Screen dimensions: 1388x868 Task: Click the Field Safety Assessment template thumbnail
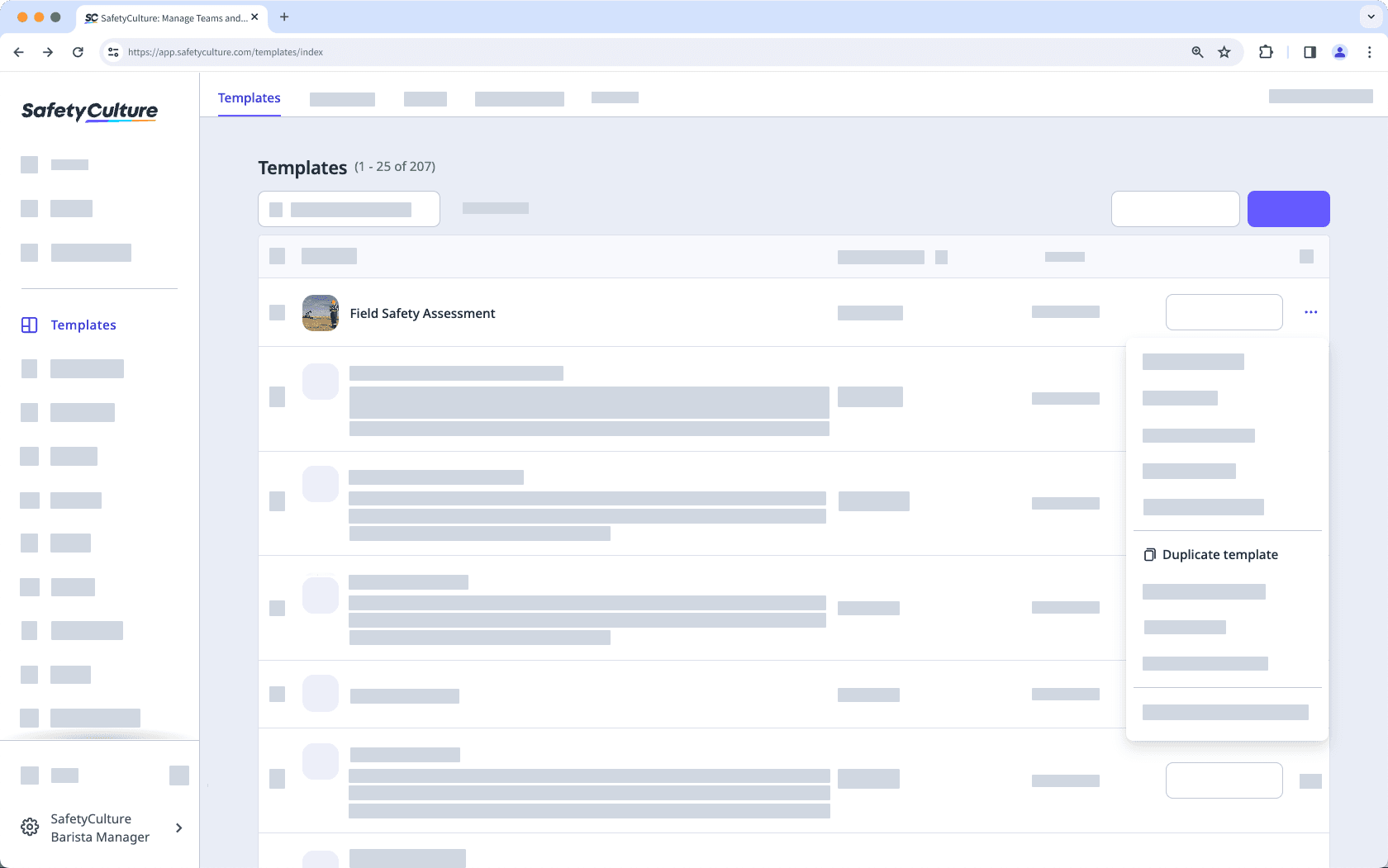321,313
